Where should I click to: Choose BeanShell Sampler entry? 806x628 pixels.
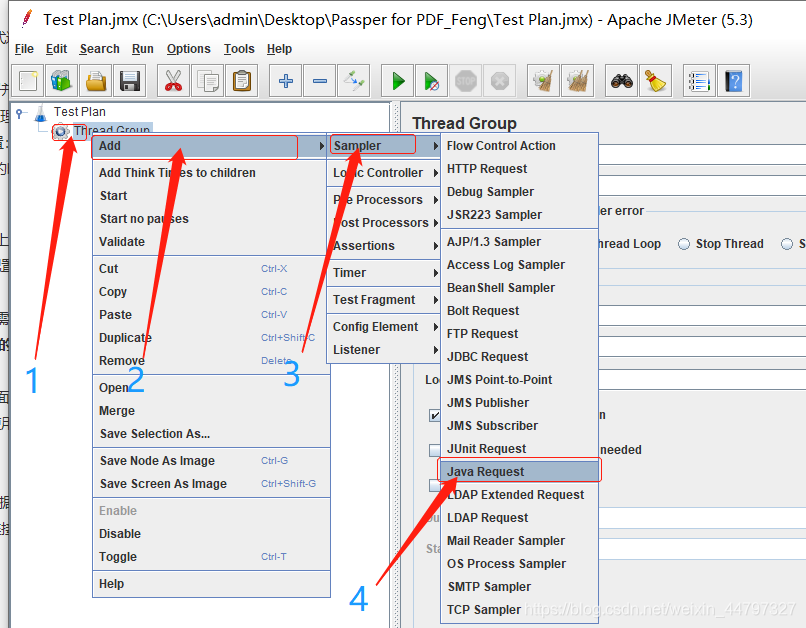coord(520,288)
